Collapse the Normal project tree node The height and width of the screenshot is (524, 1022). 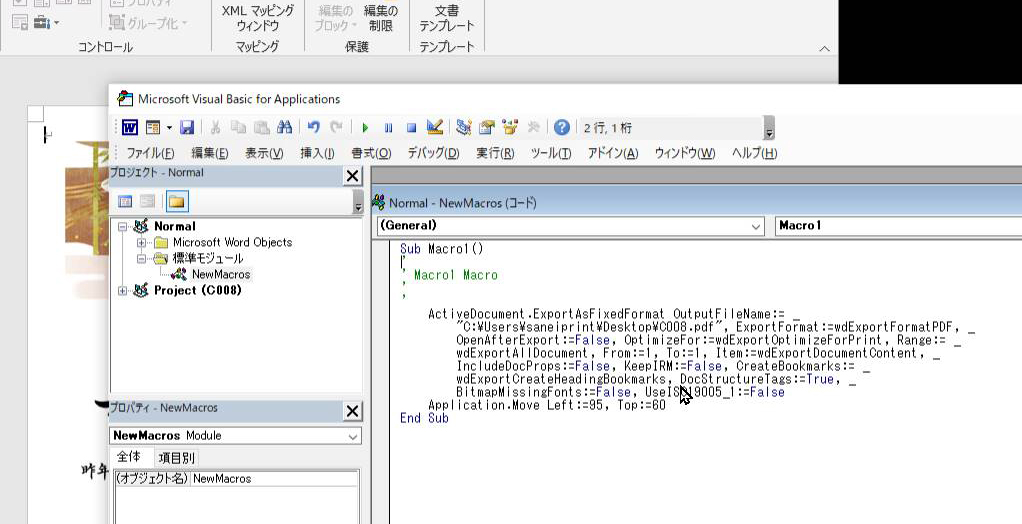123,227
